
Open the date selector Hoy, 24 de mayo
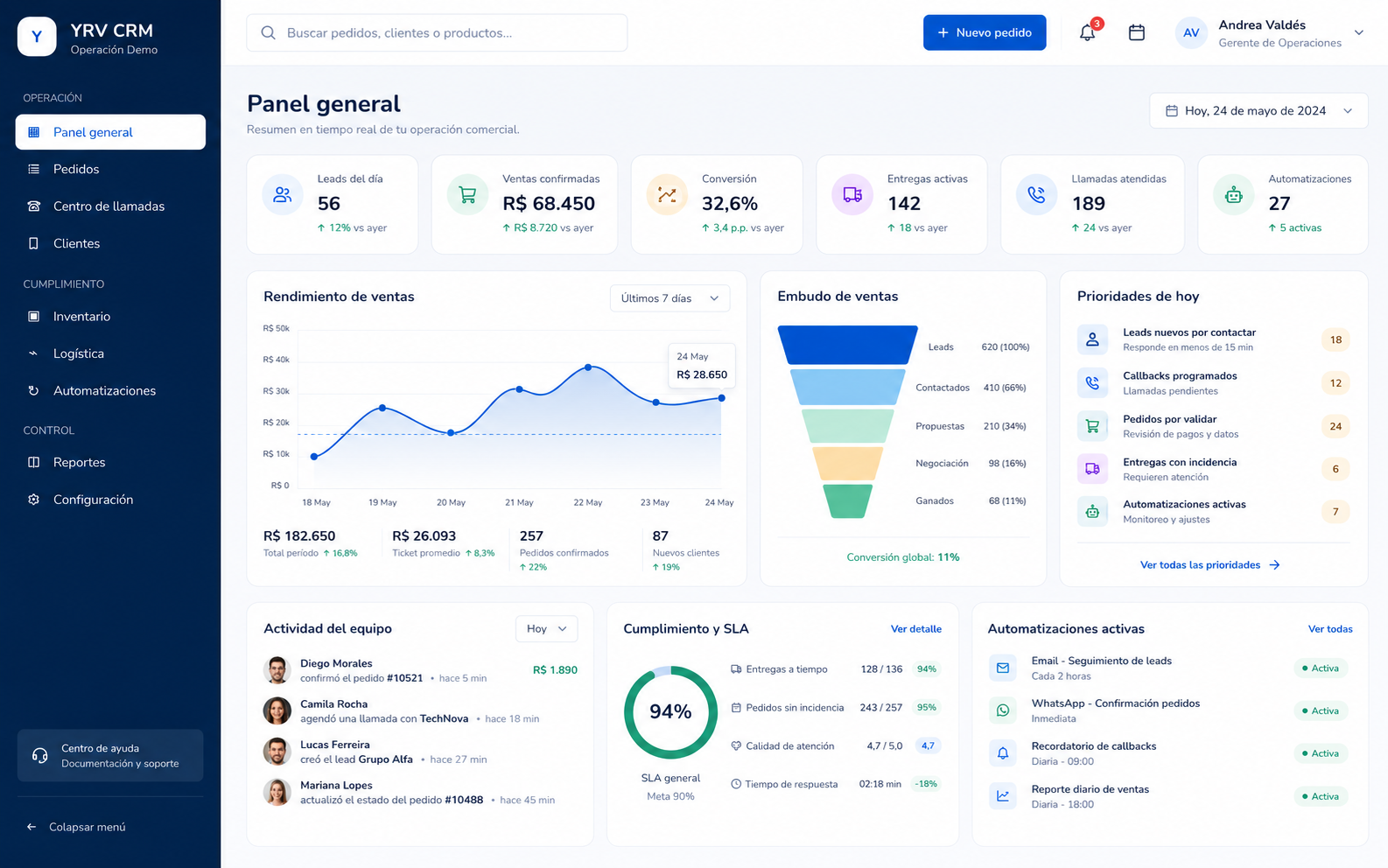(x=1258, y=111)
